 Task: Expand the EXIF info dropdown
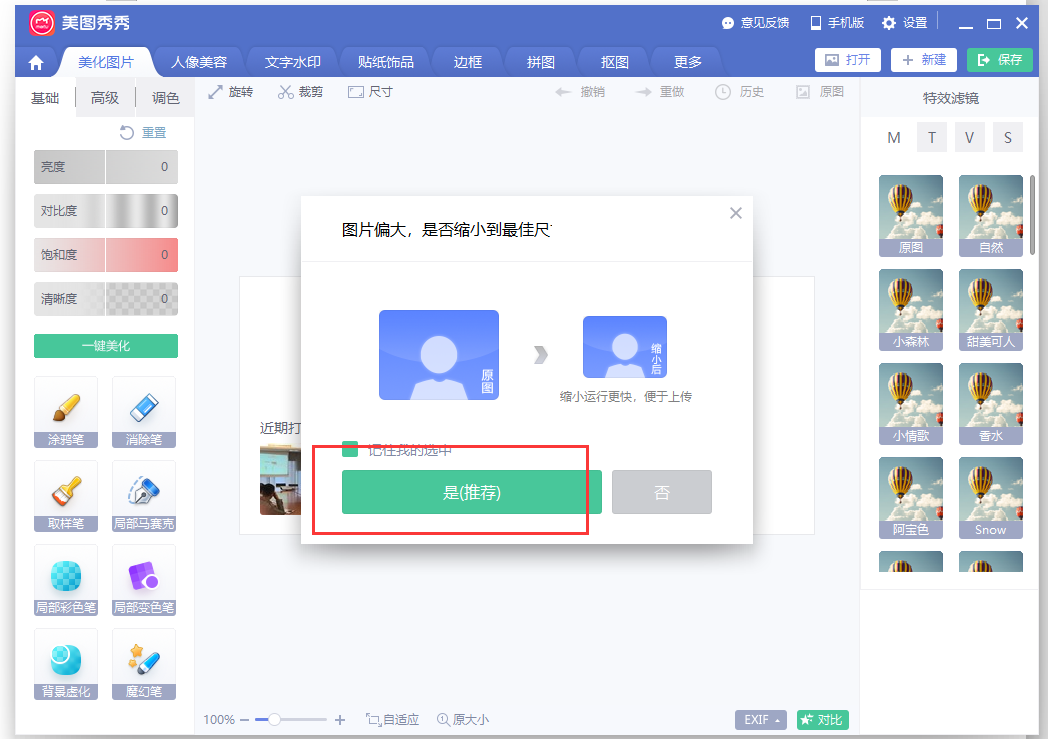(761, 720)
